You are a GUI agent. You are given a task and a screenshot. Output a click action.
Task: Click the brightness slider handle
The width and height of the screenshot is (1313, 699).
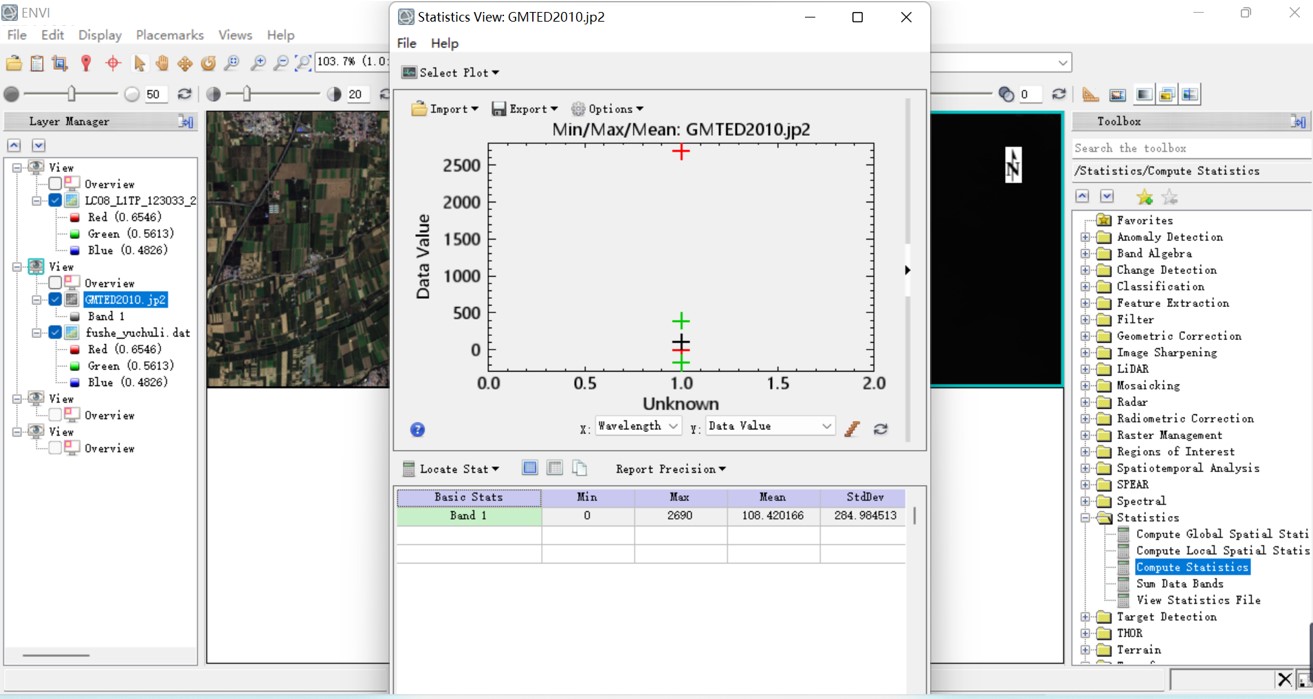[x=71, y=94]
